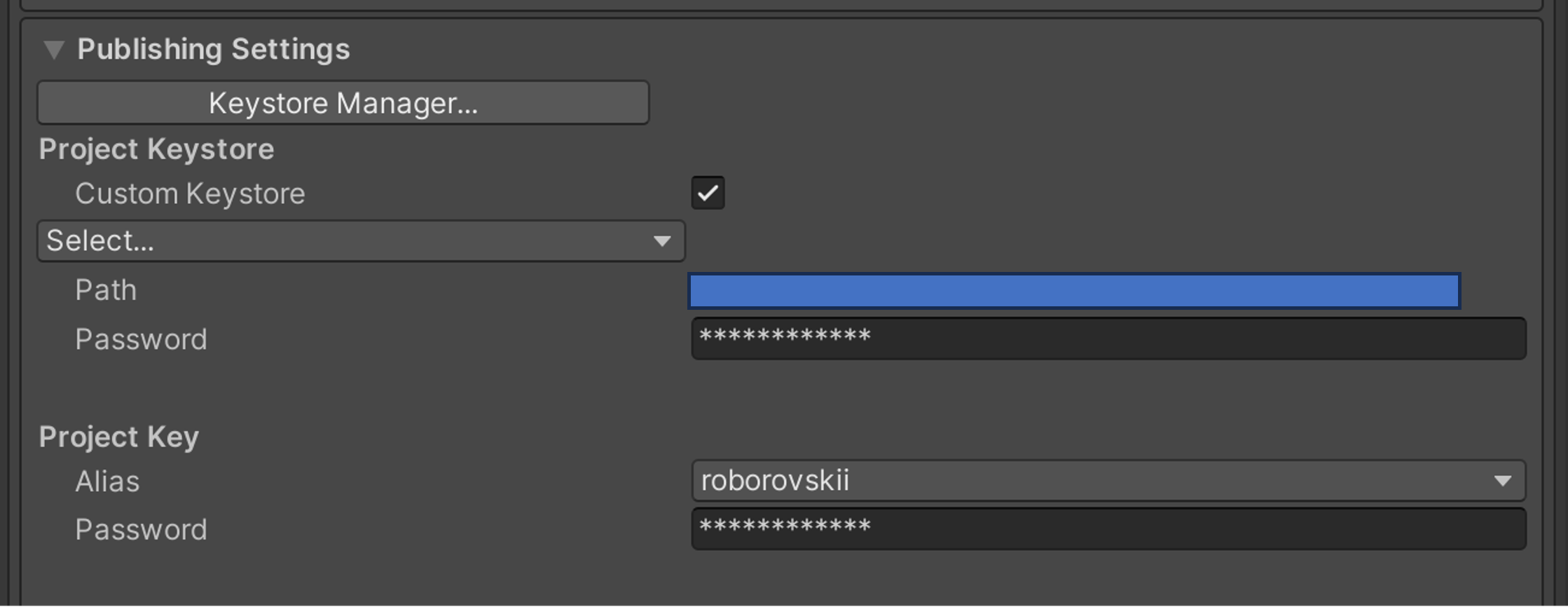This screenshot has width=1568, height=607.
Task: Click the Project Key Password field
Action: click(1108, 528)
